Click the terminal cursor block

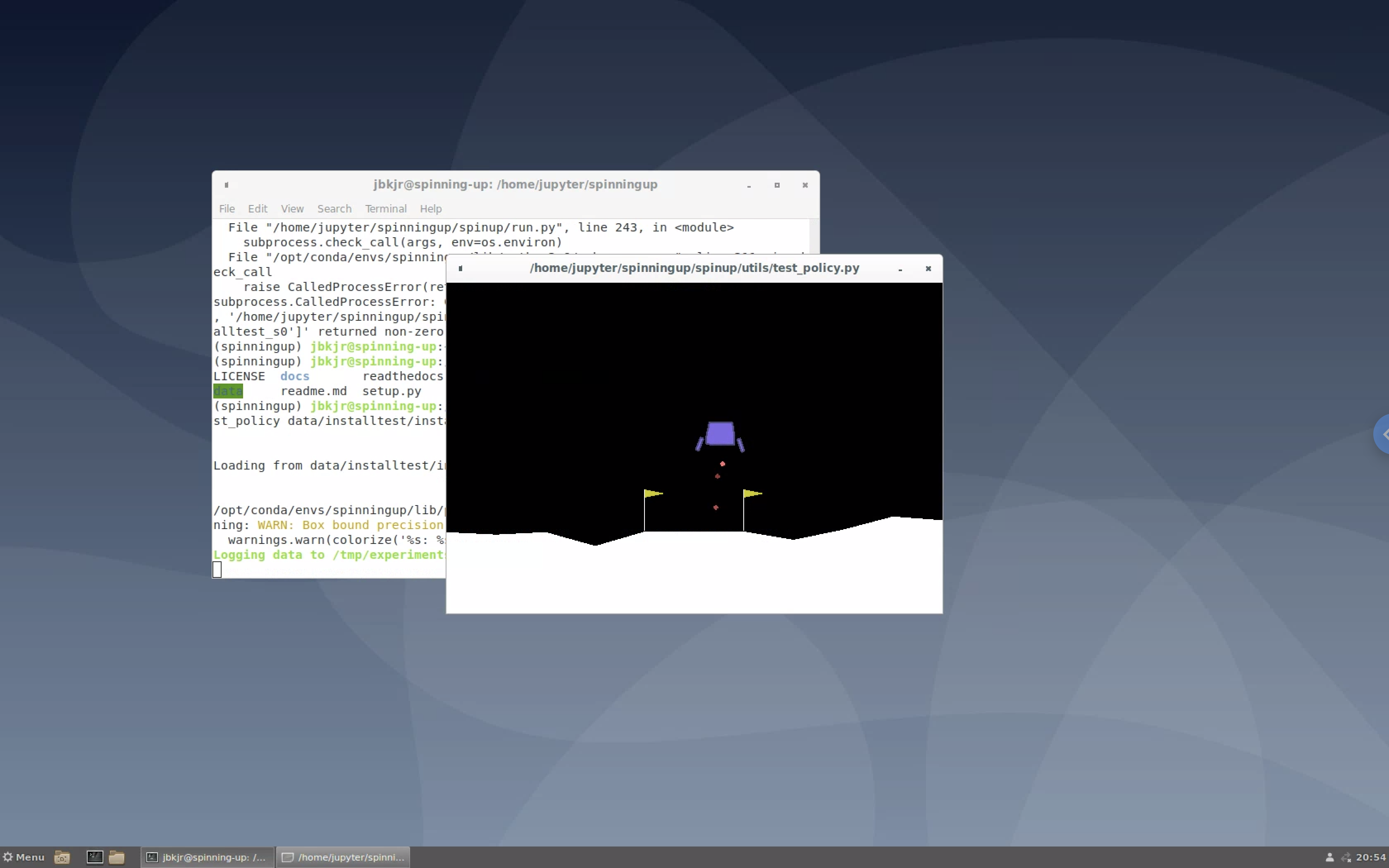[x=217, y=570]
